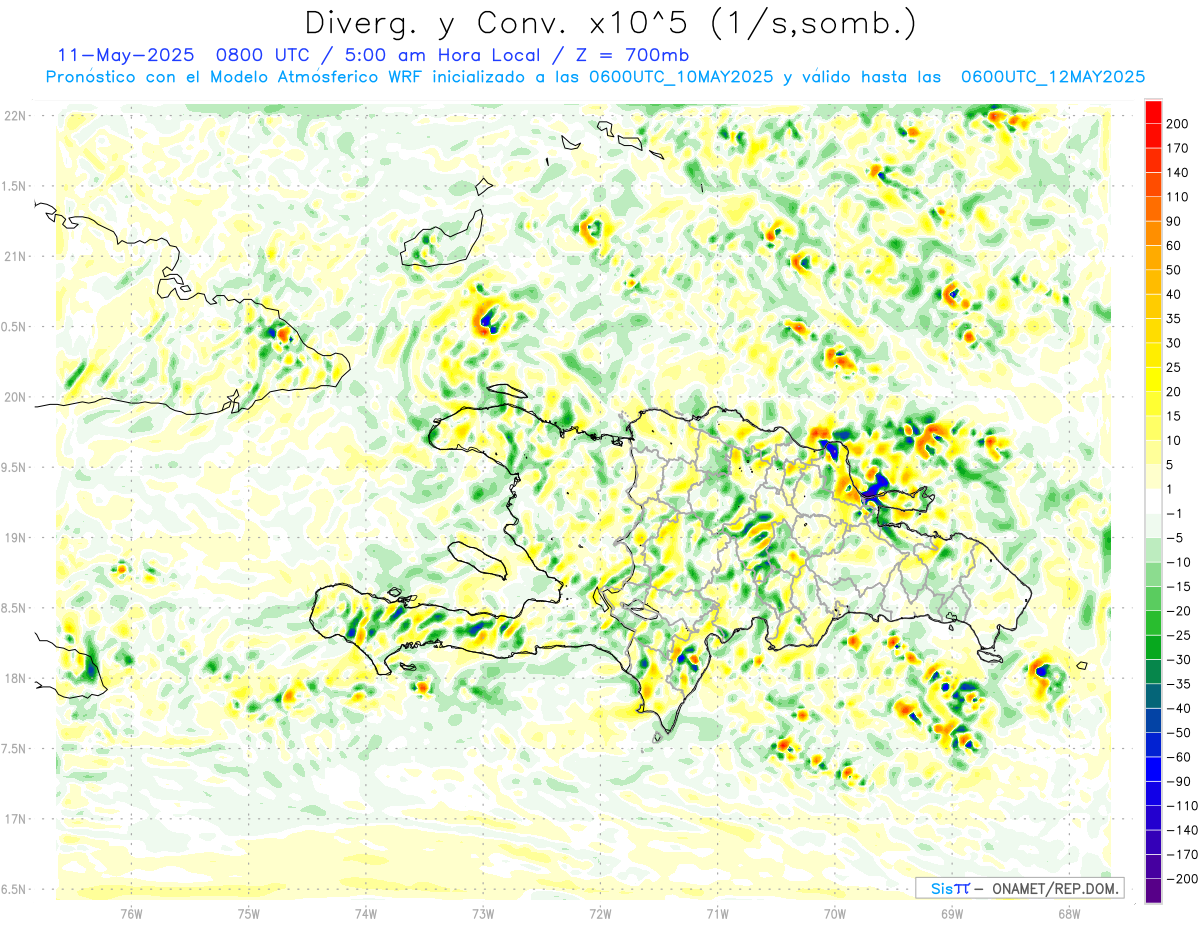Click the 'ONAMET/REP.DOM.' credit label
Image resolution: width=1200 pixels, height=927 pixels.
pos(1054,888)
